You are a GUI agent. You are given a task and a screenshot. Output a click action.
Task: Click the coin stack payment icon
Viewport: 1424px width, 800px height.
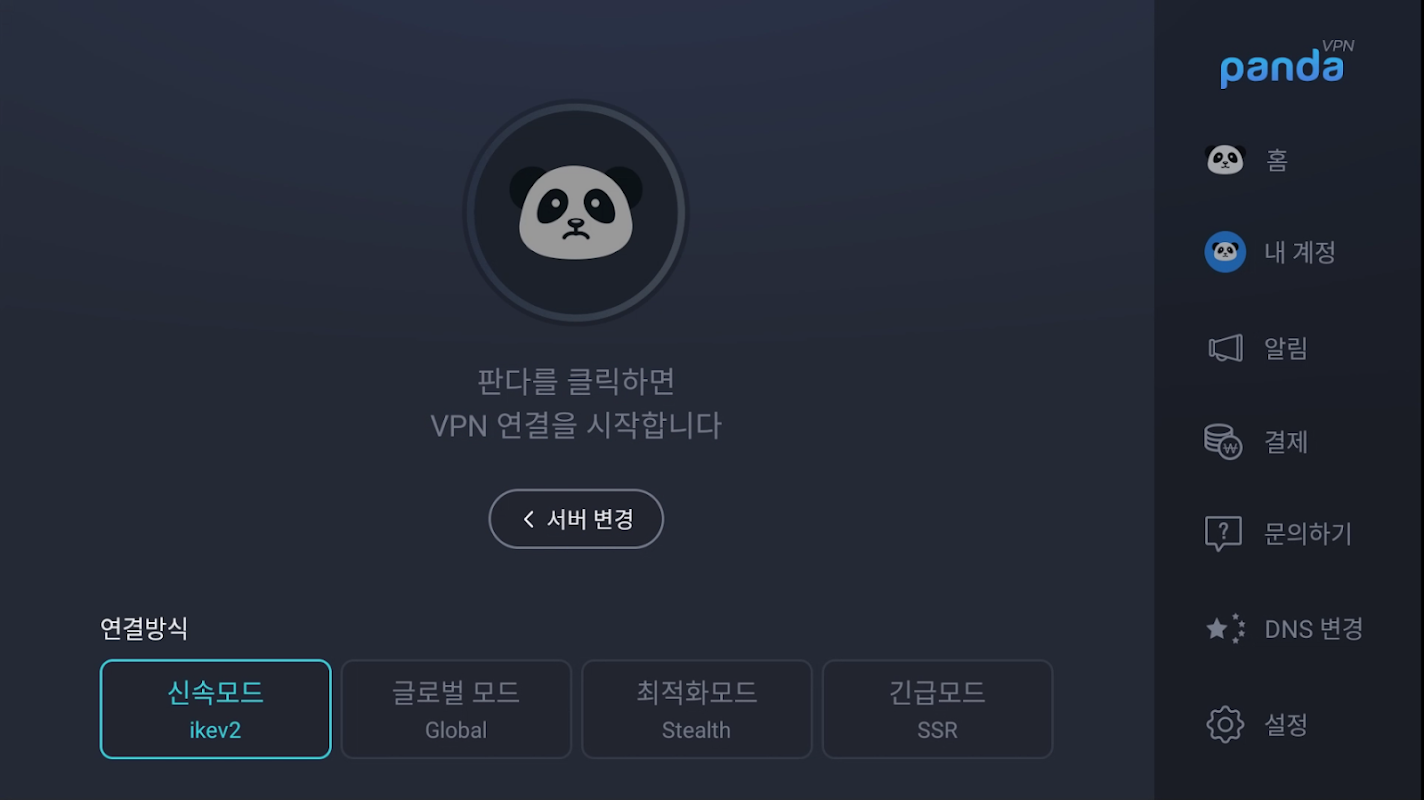click(x=1223, y=441)
